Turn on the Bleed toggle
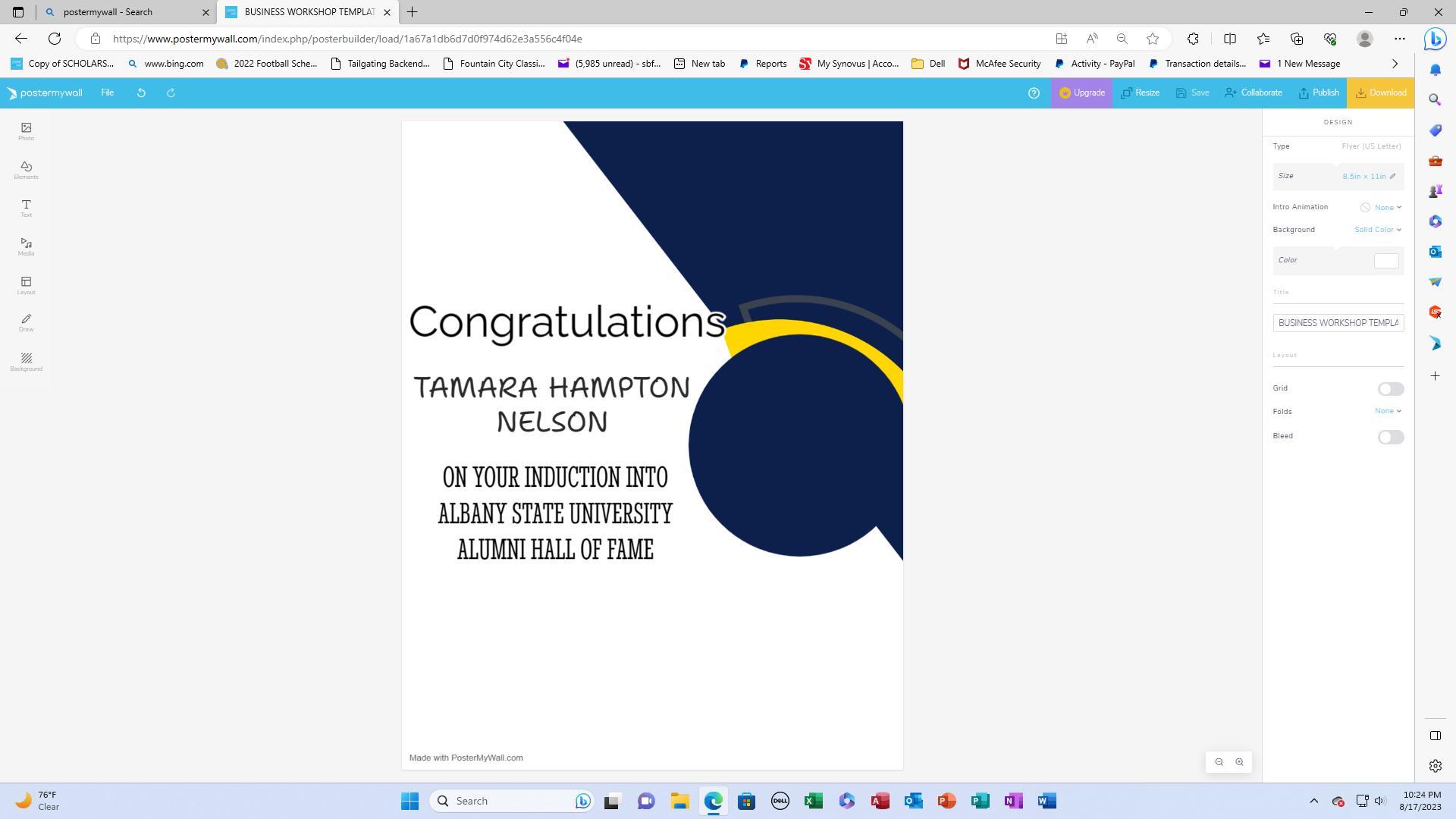1456x819 pixels. 1390,437
